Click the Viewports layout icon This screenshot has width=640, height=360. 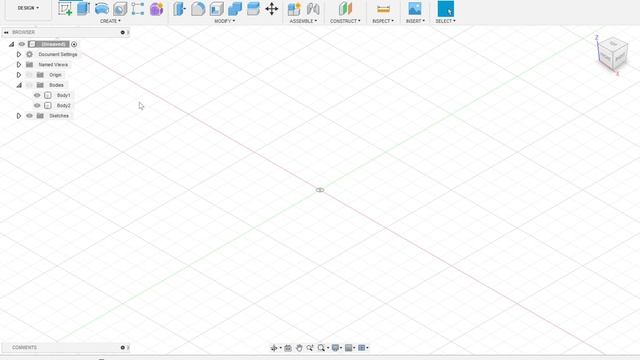click(x=361, y=348)
